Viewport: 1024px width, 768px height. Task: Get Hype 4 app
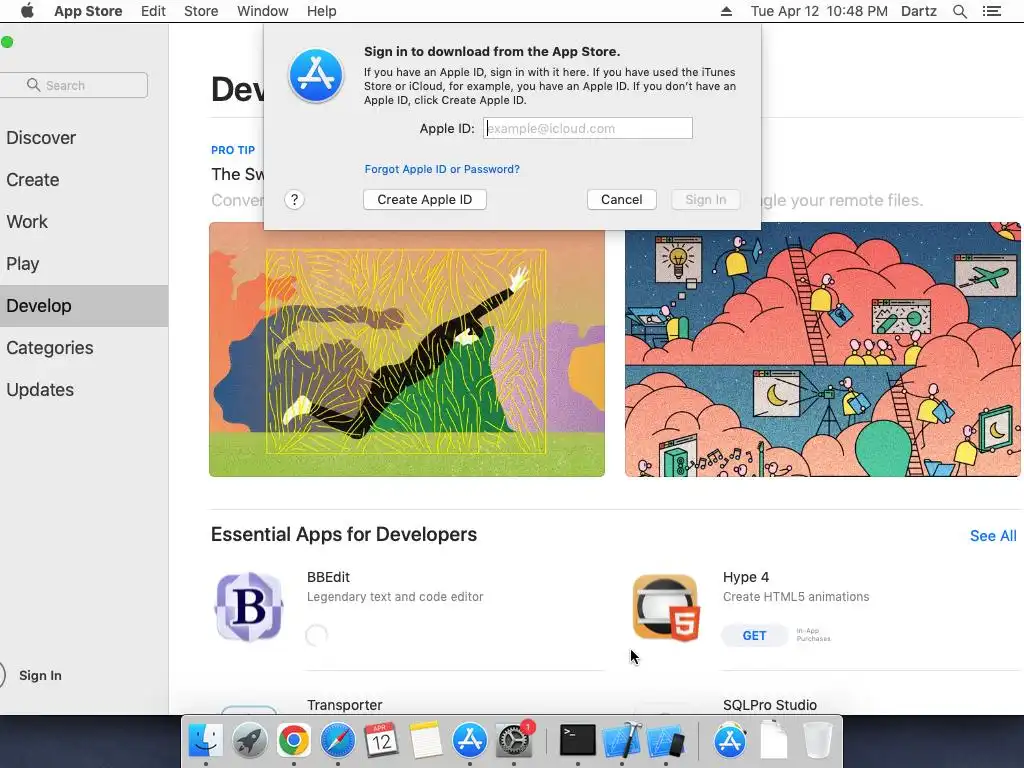(x=754, y=635)
